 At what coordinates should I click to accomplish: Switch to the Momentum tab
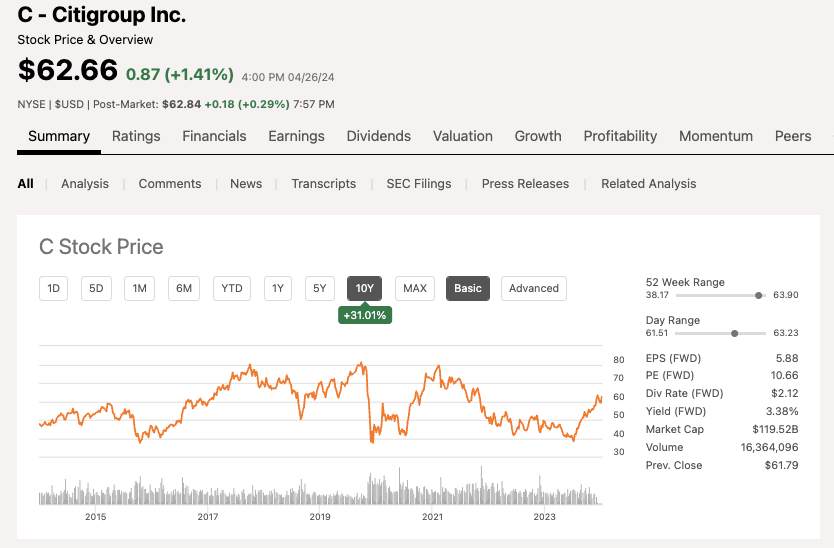(716, 136)
